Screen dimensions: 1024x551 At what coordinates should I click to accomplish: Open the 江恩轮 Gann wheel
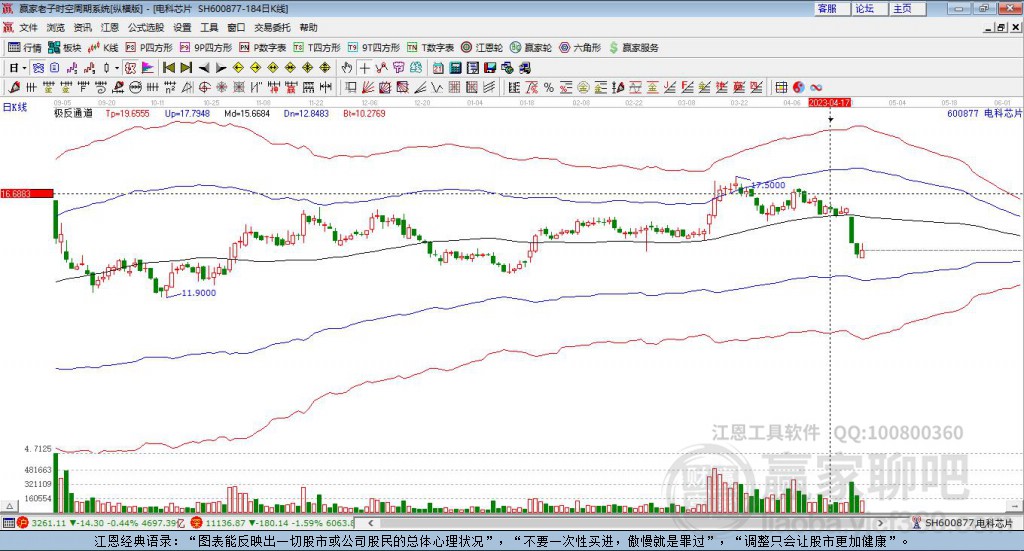[x=482, y=48]
